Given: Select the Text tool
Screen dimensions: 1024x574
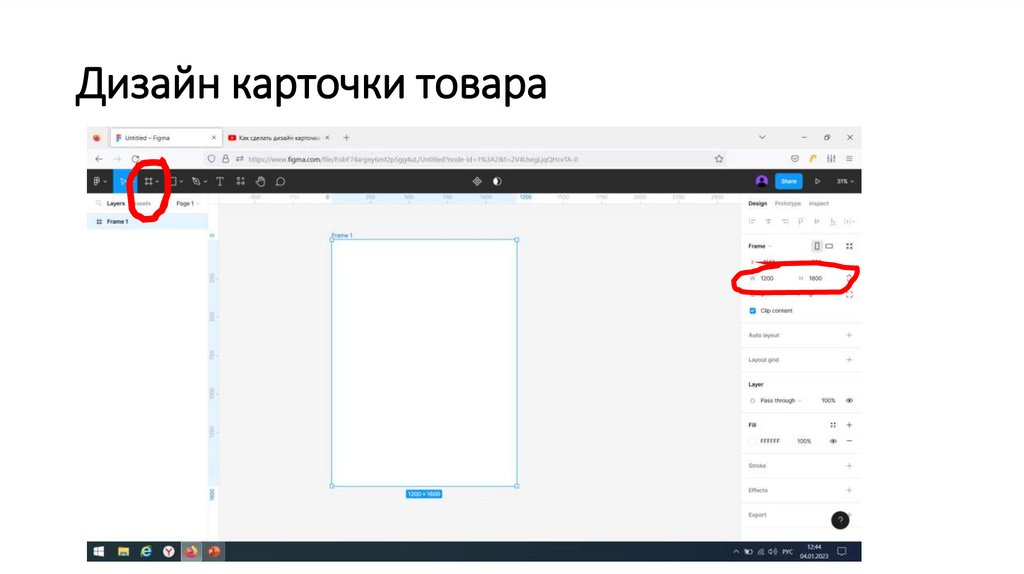Looking at the screenshot, I should tap(219, 181).
